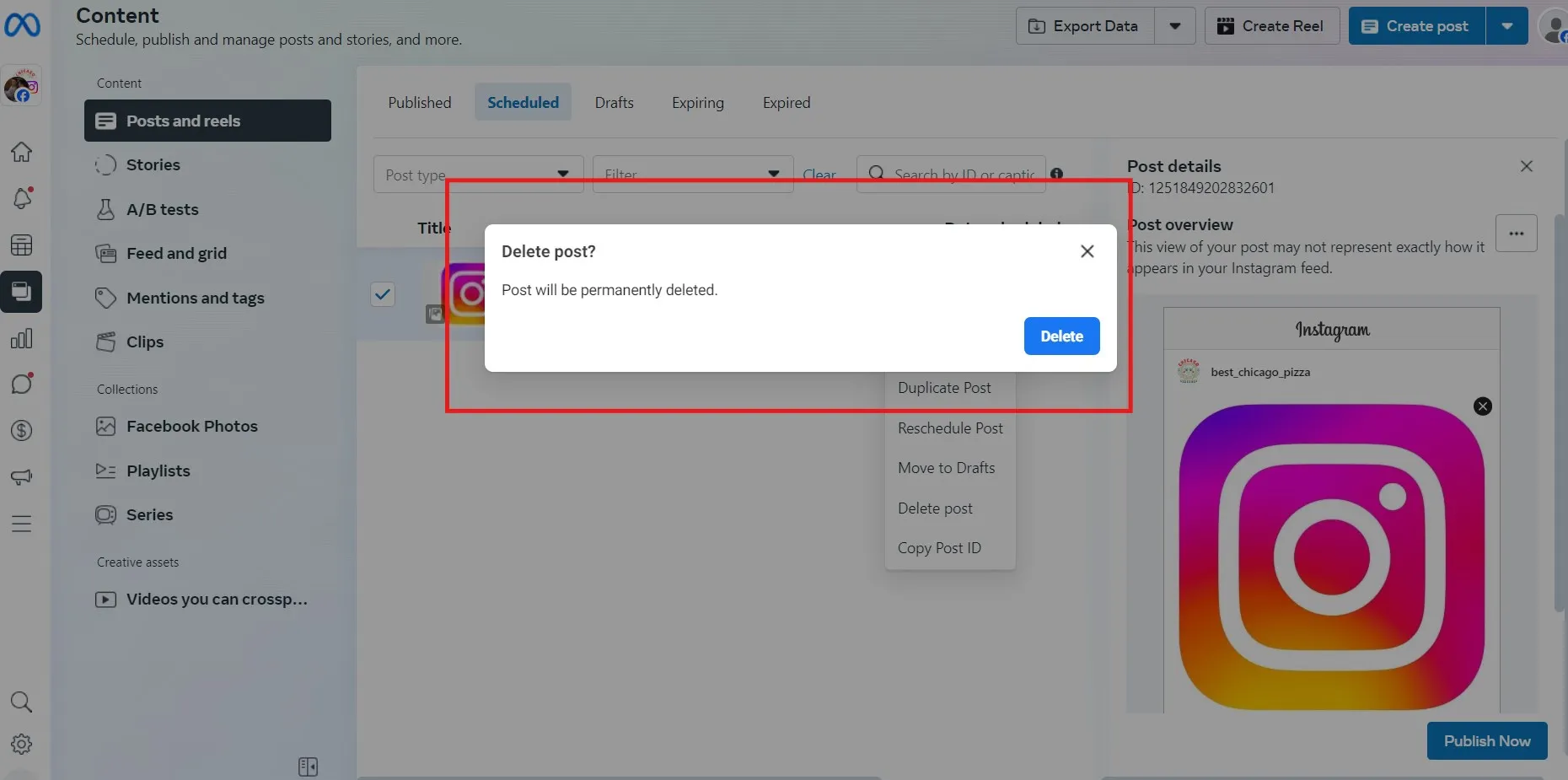Open the three-dots menu in Post overview

[x=1516, y=234]
